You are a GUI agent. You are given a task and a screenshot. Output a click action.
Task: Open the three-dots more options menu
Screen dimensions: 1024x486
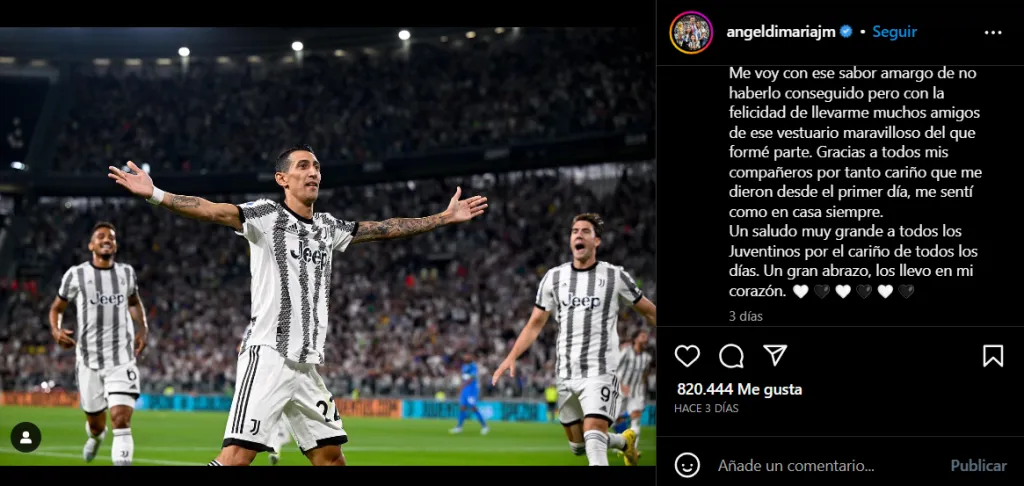click(x=993, y=33)
